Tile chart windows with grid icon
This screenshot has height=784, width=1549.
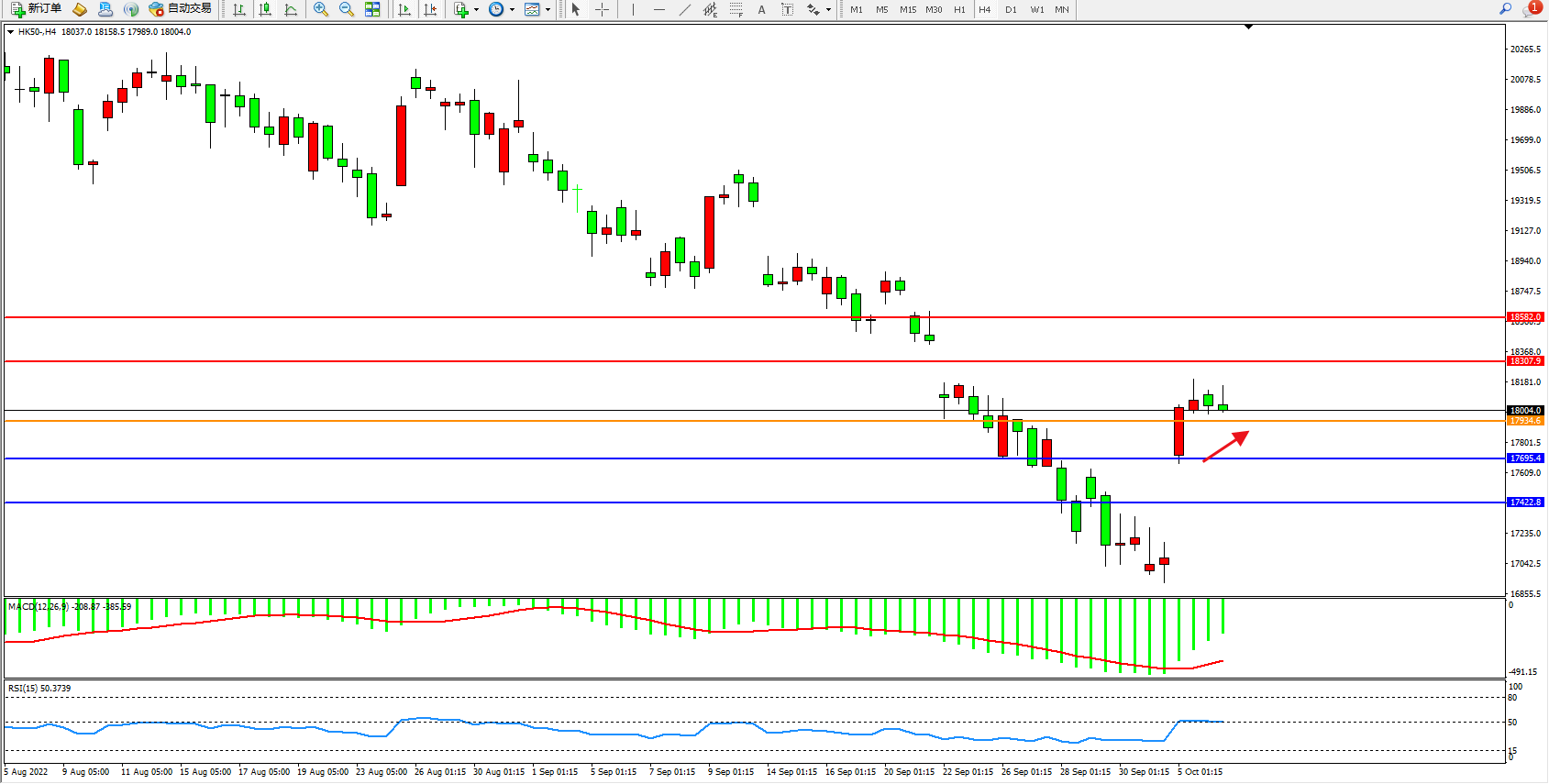[x=372, y=9]
